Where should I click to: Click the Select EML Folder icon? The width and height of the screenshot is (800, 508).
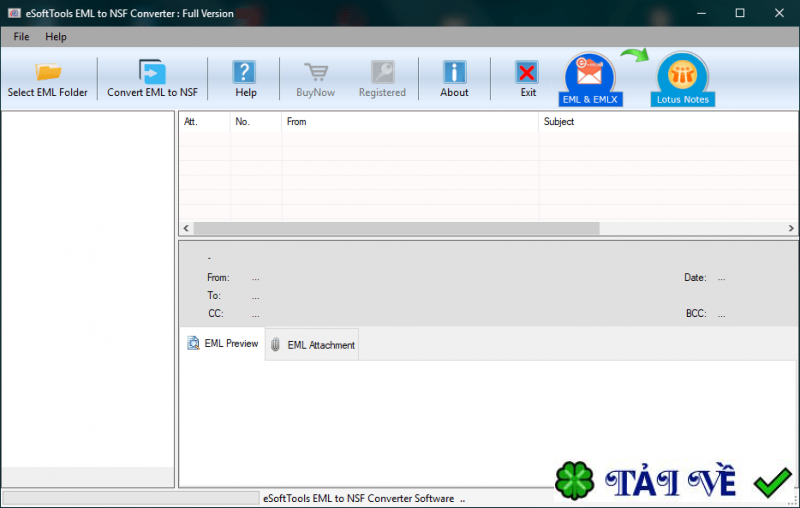click(48, 72)
